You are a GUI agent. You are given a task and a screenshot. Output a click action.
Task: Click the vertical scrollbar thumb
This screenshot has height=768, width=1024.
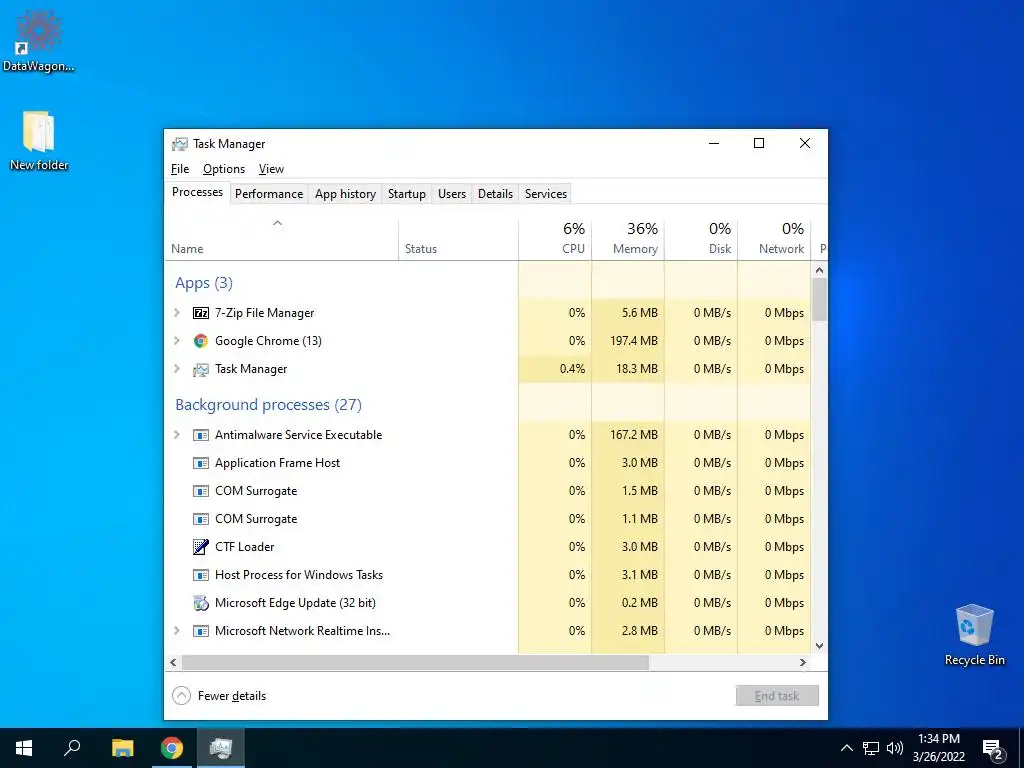820,299
